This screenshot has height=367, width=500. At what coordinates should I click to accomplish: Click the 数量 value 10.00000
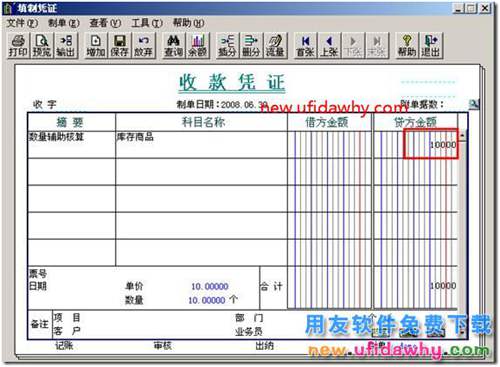pyautogui.click(x=207, y=300)
